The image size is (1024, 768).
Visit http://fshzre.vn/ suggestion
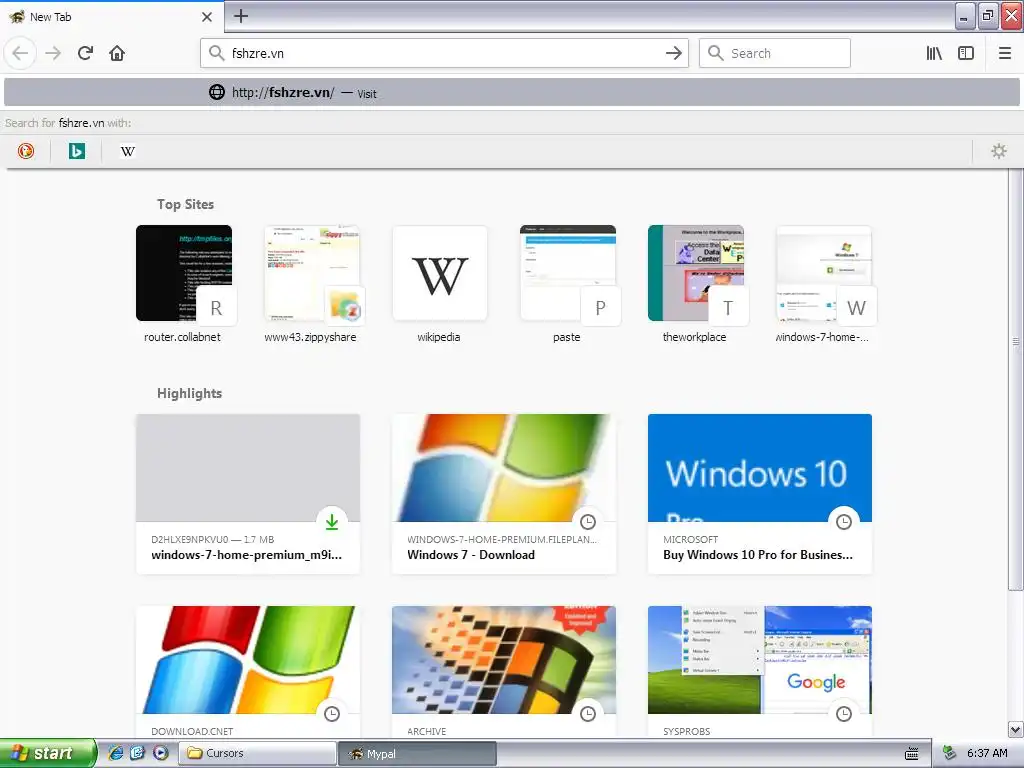pyautogui.click(x=511, y=92)
